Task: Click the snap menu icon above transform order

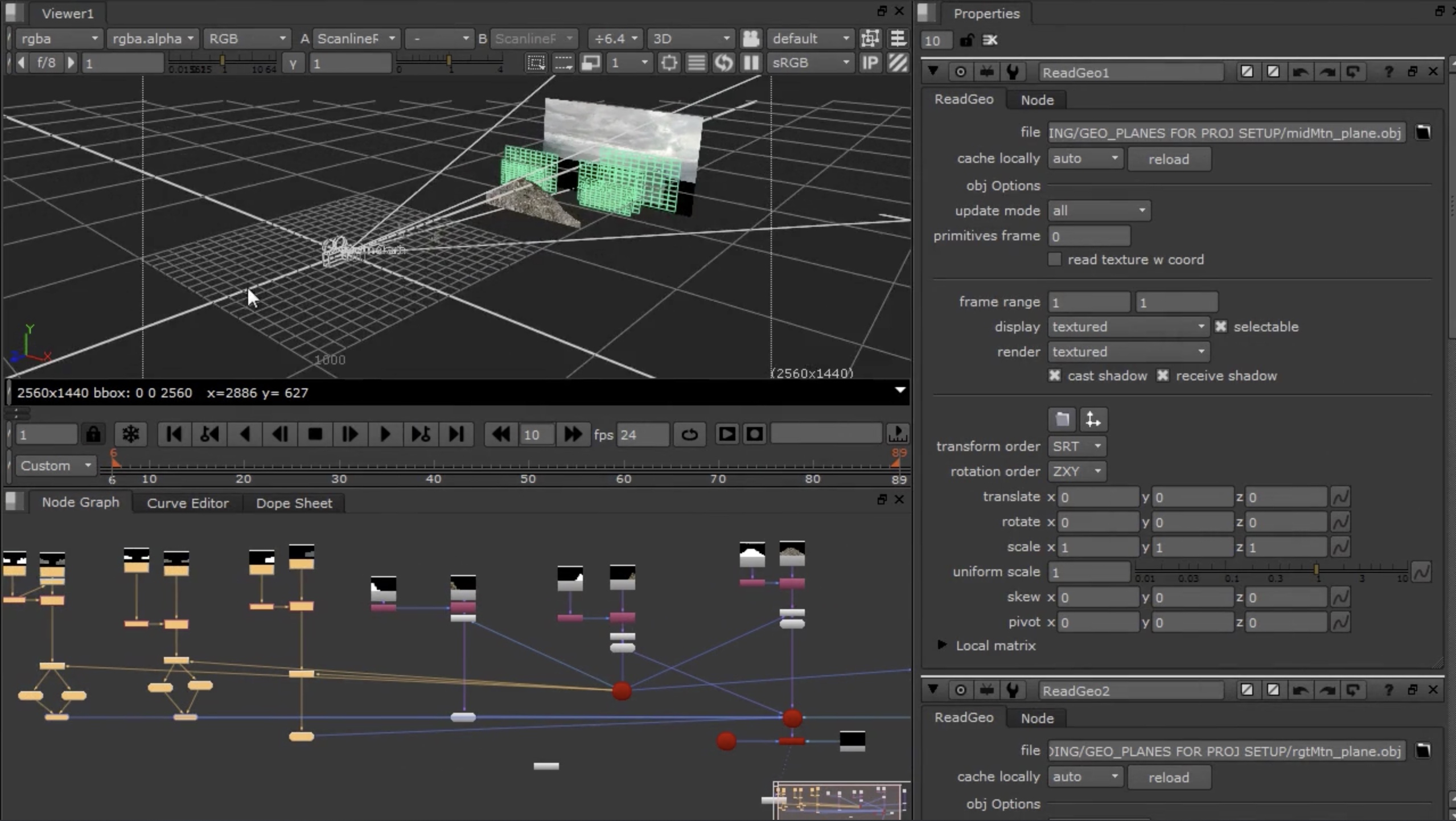Action: [x=1092, y=420]
